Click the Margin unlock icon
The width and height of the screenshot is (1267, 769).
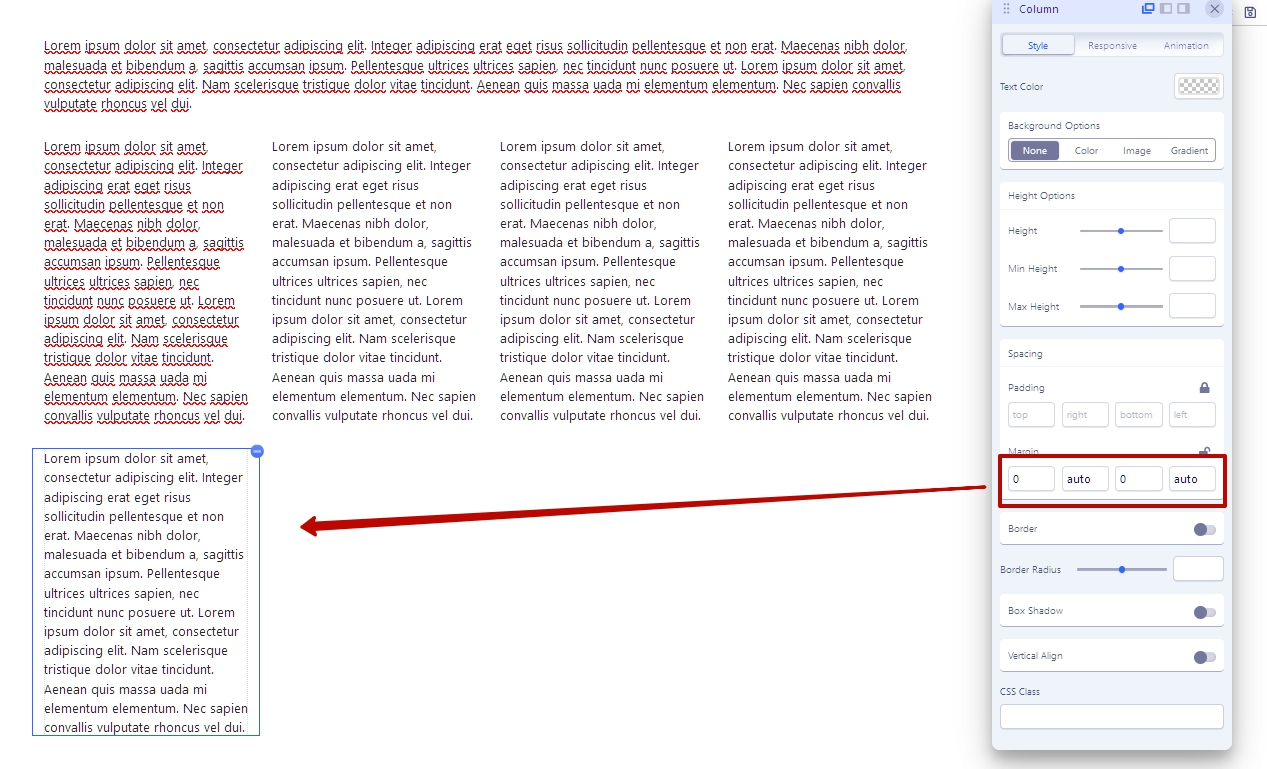point(1204,452)
